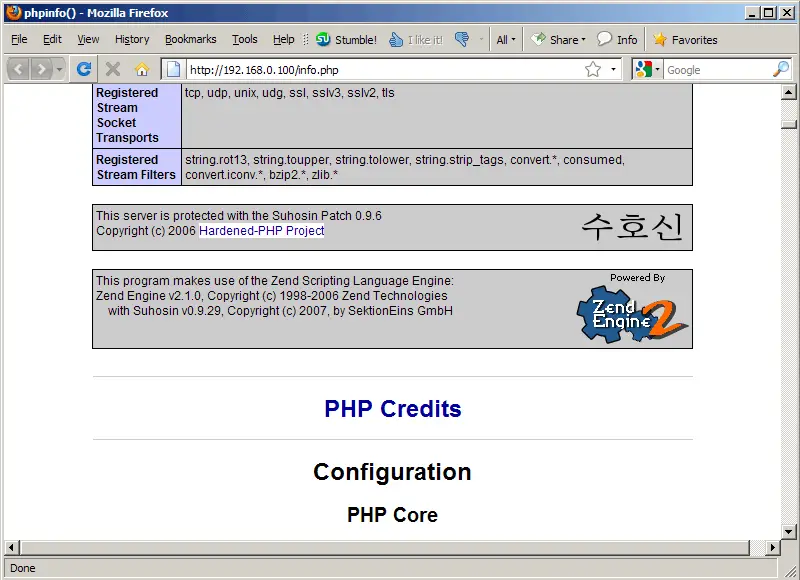This screenshot has width=800, height=580.
Task: Follow the Hardened-PHP Project link
Action: (x=261, y=231)
